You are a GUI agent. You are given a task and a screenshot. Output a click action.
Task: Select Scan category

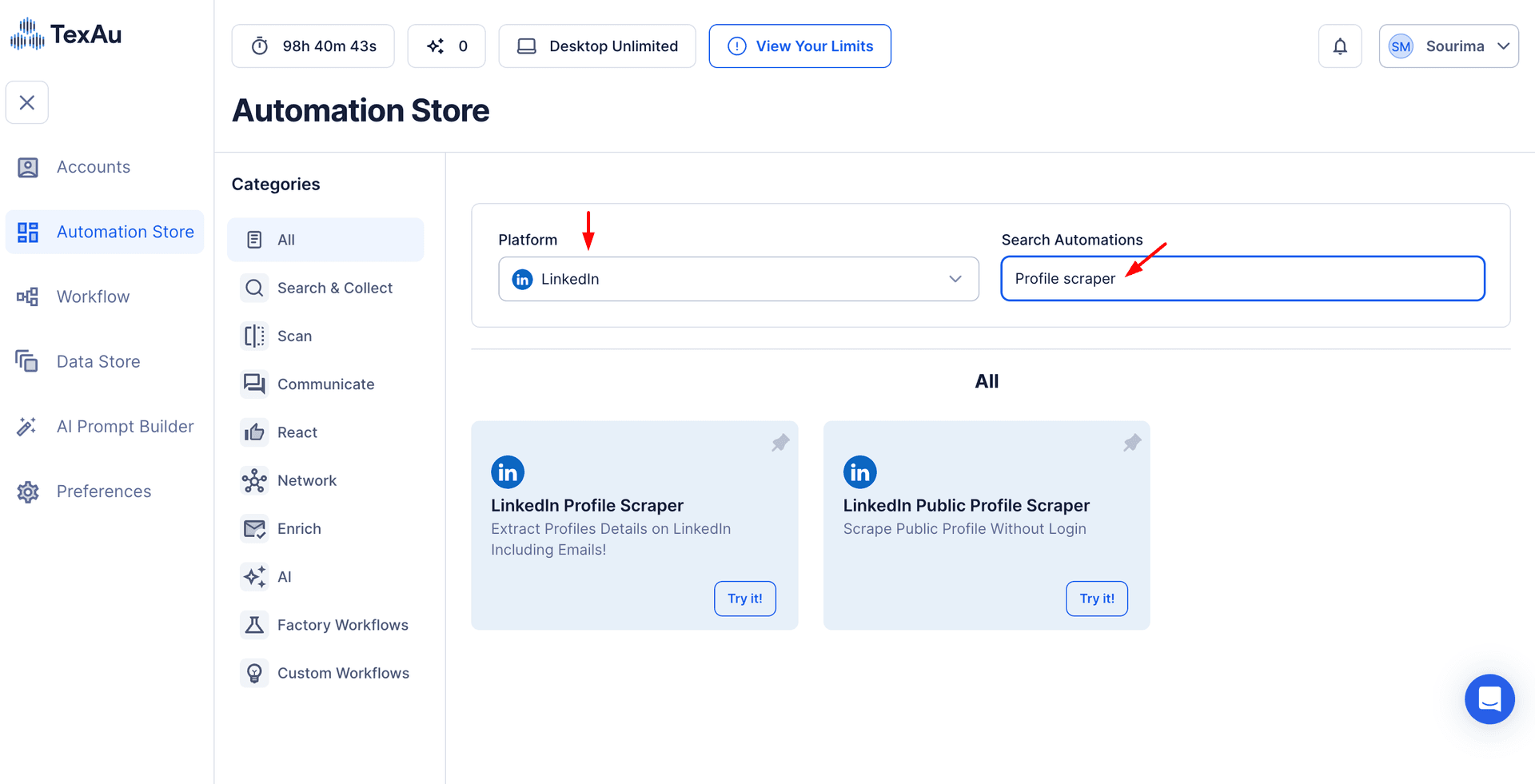click(x=325, y=336)
